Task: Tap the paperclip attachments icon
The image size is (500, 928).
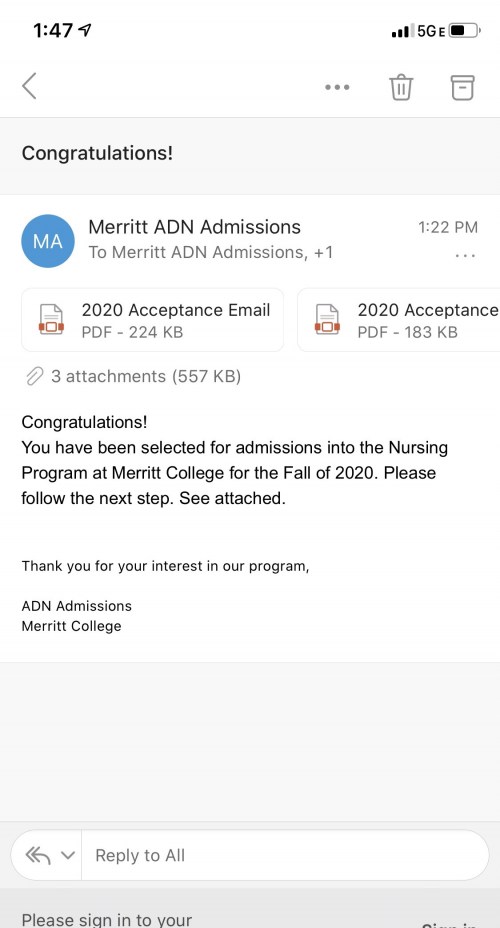Action: pos(35,376)
